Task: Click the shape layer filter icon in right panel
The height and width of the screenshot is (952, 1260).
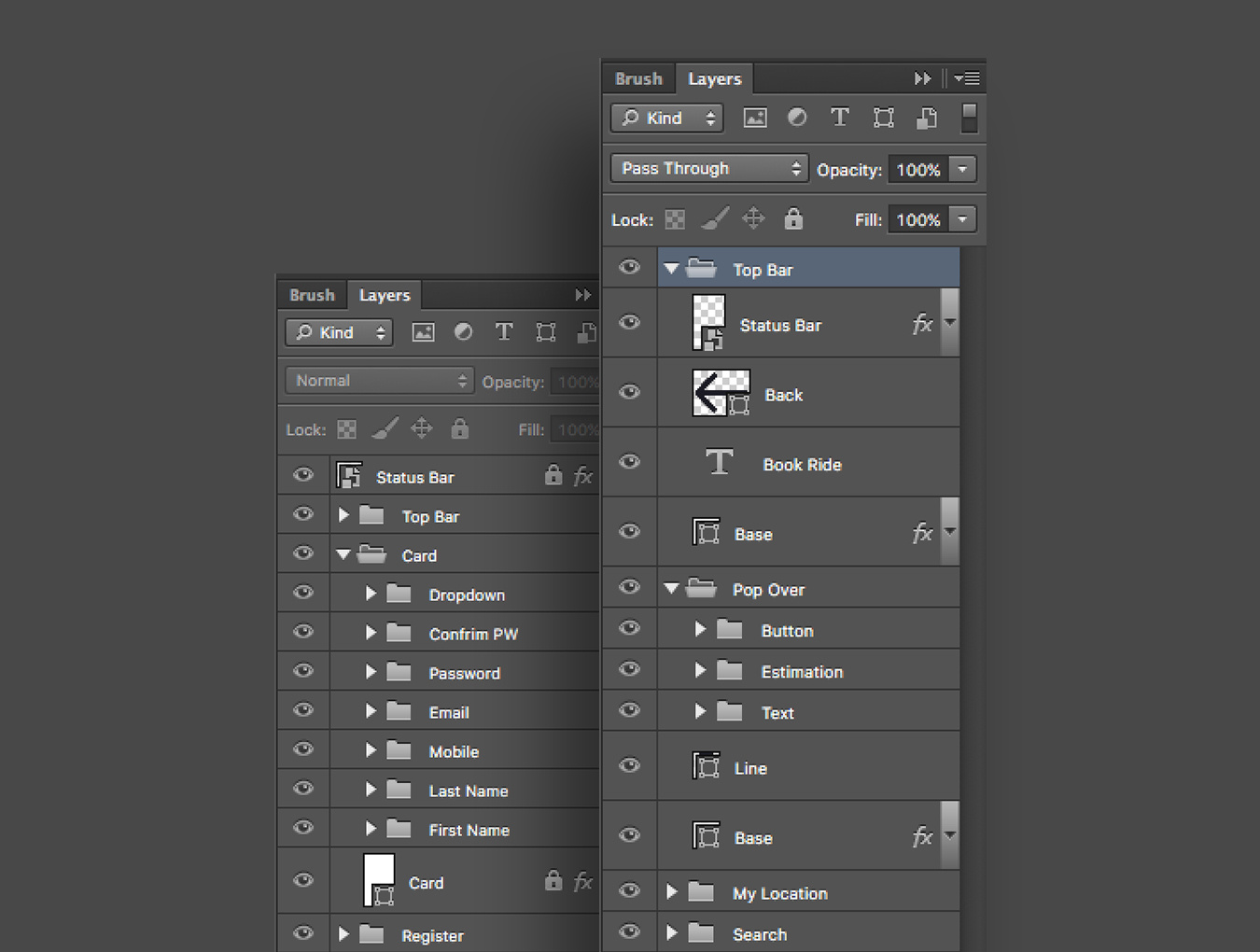Action: [883, 118]
